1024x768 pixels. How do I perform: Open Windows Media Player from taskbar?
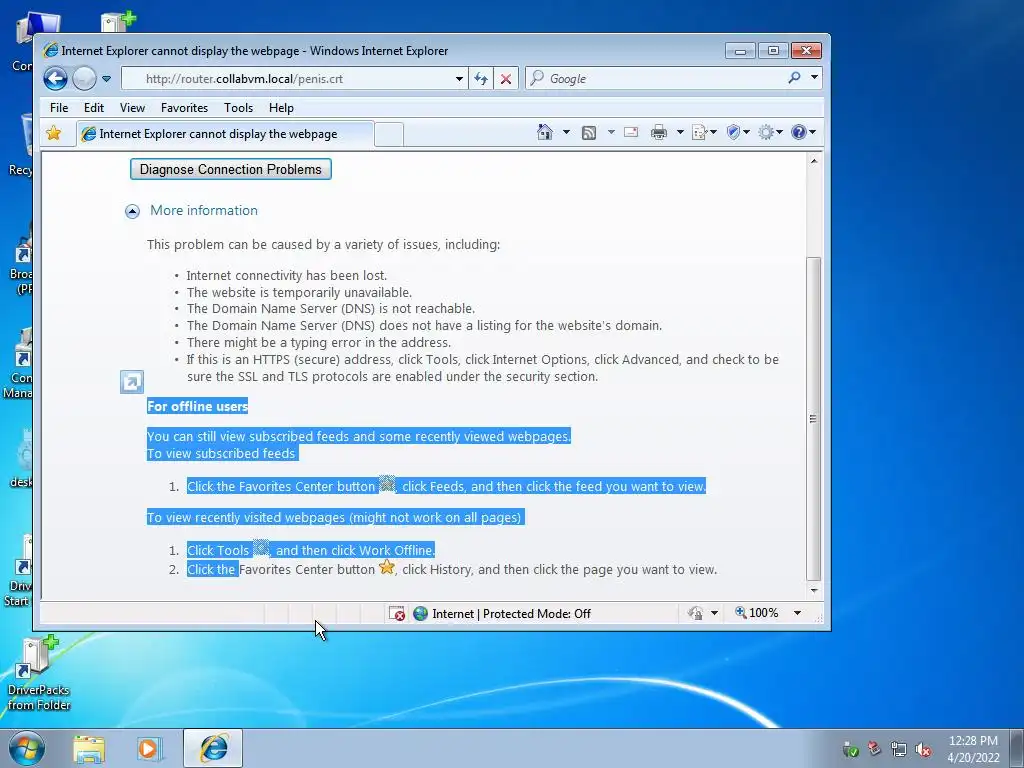[149, 749]
